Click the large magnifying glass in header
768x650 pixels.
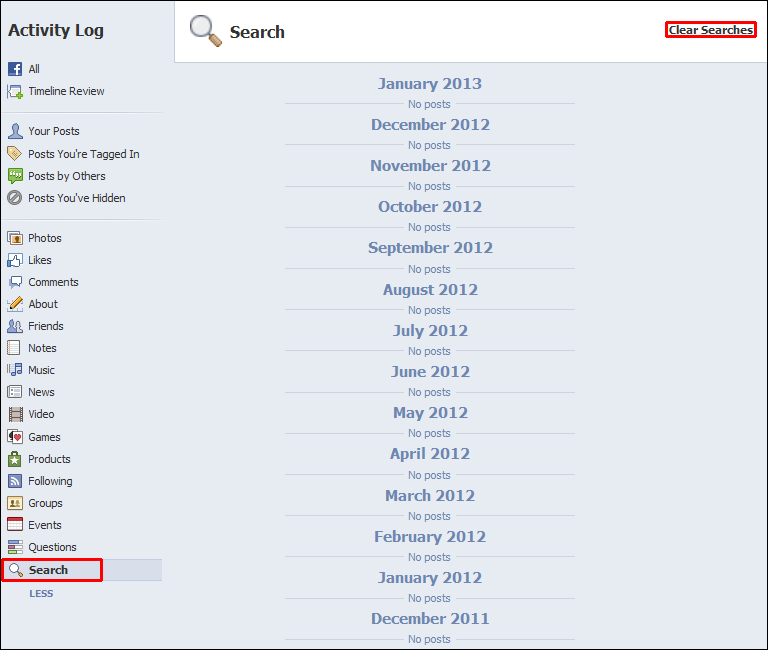[x=206, y=31]
